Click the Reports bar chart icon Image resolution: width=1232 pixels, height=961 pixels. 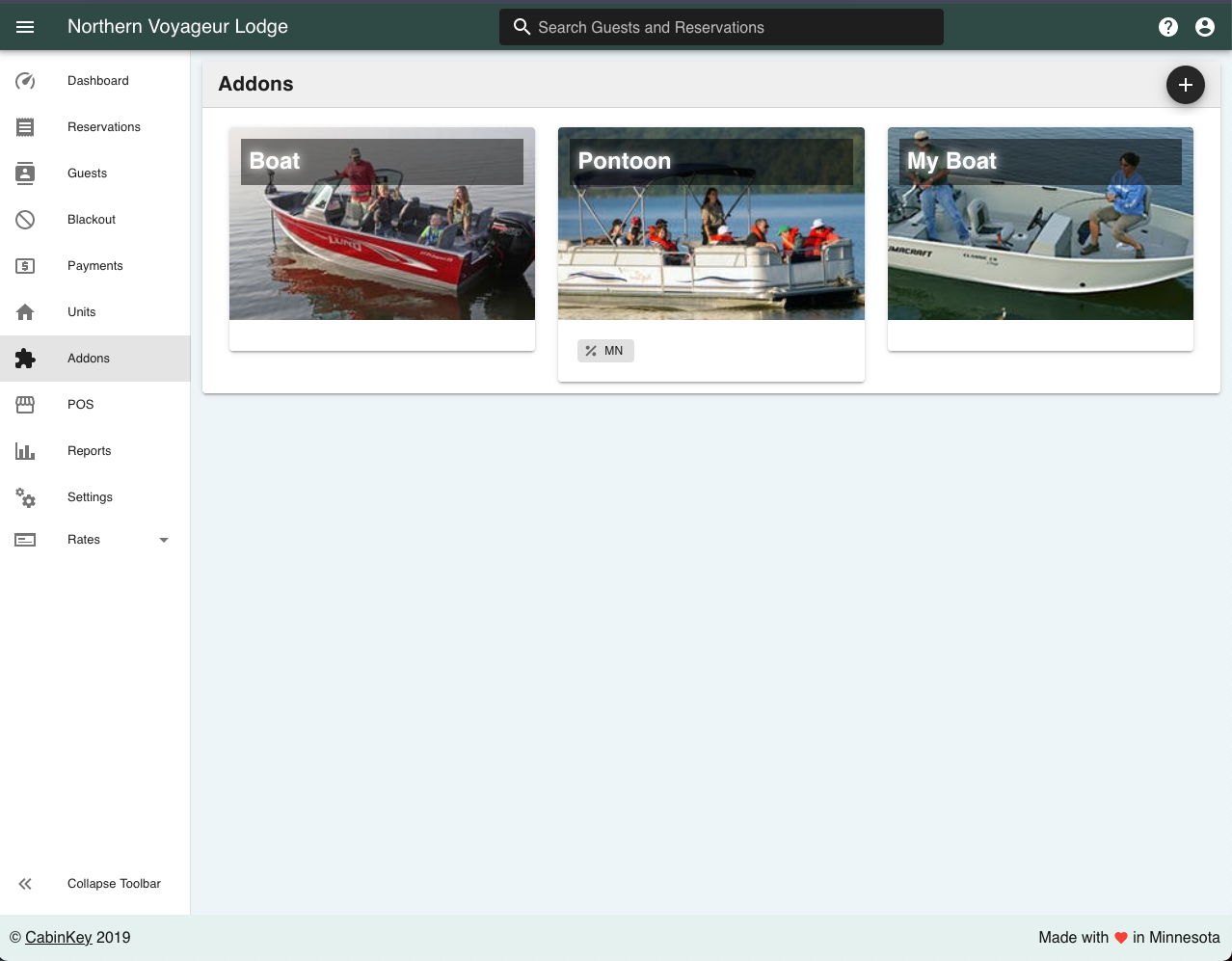coord(25,451)
